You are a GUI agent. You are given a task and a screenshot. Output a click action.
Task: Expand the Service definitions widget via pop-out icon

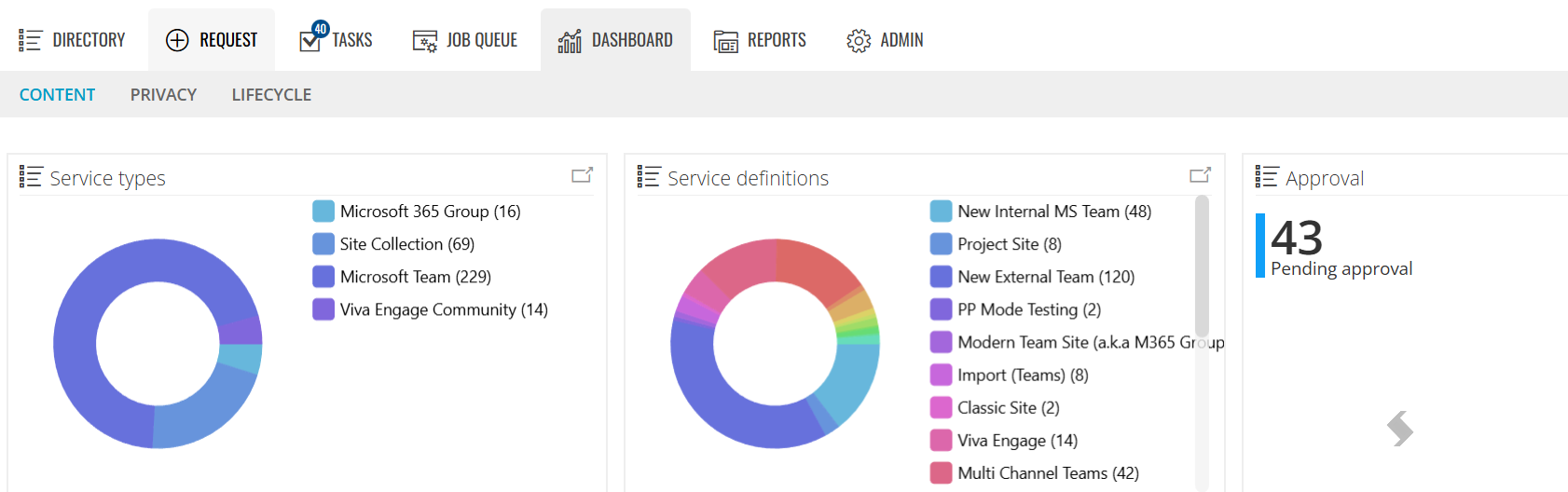tap(1200, 175)
